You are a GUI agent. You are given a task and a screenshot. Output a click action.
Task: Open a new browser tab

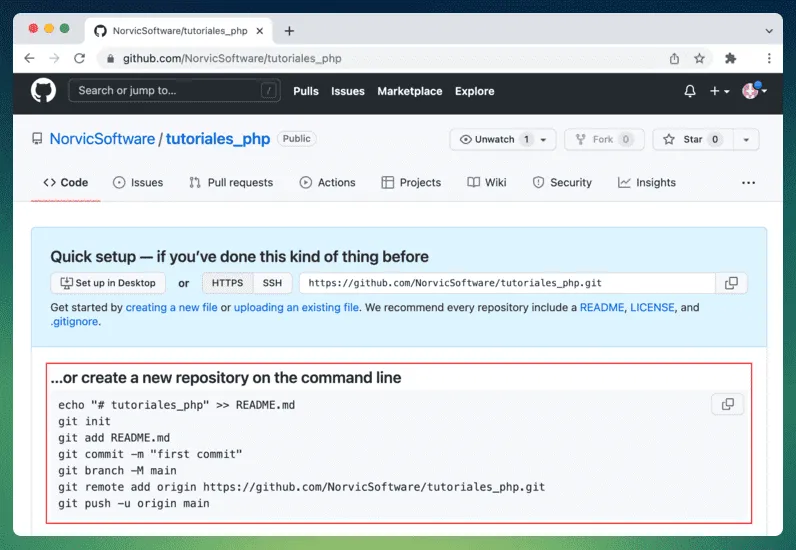click(x=289, y=31)
